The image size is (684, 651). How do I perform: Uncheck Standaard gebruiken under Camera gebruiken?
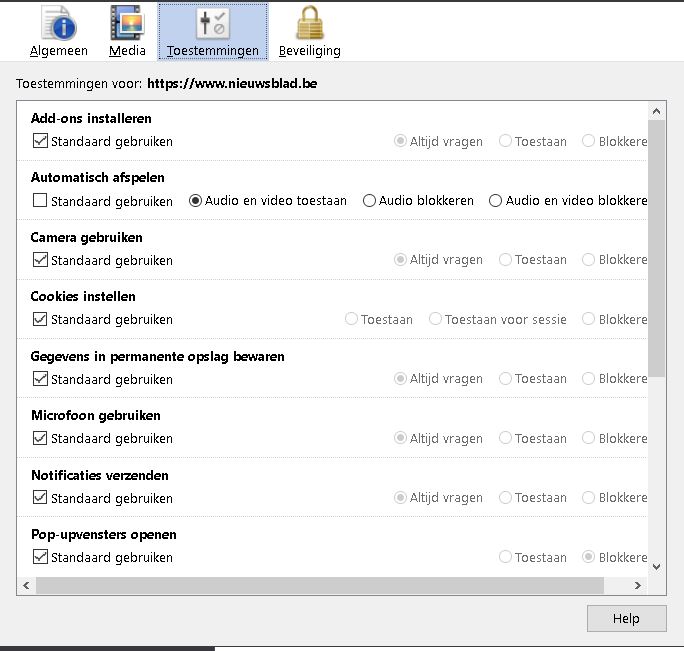tap(41, 260)
